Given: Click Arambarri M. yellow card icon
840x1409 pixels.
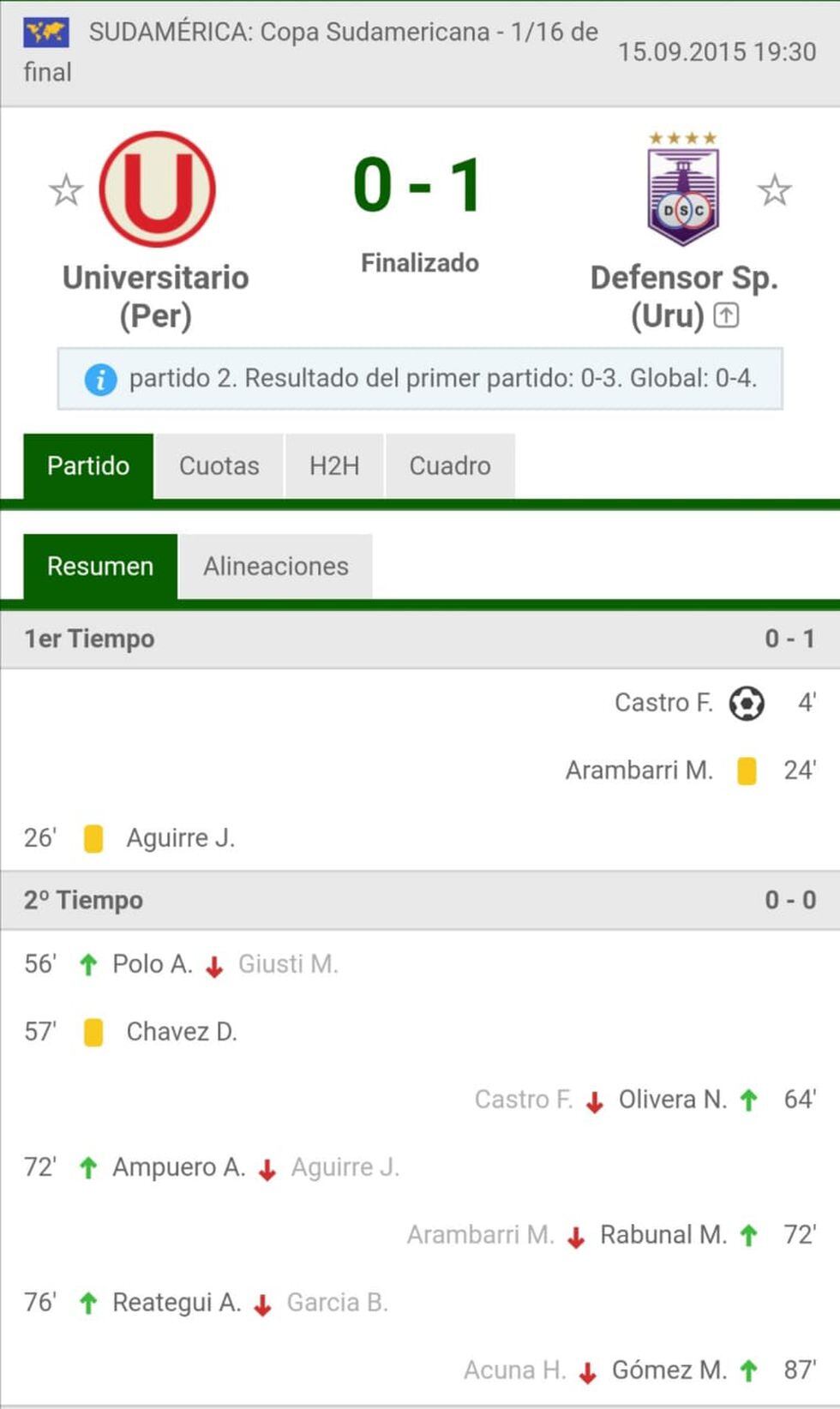Looking at the screenshot, I should (x=747, y=770).
